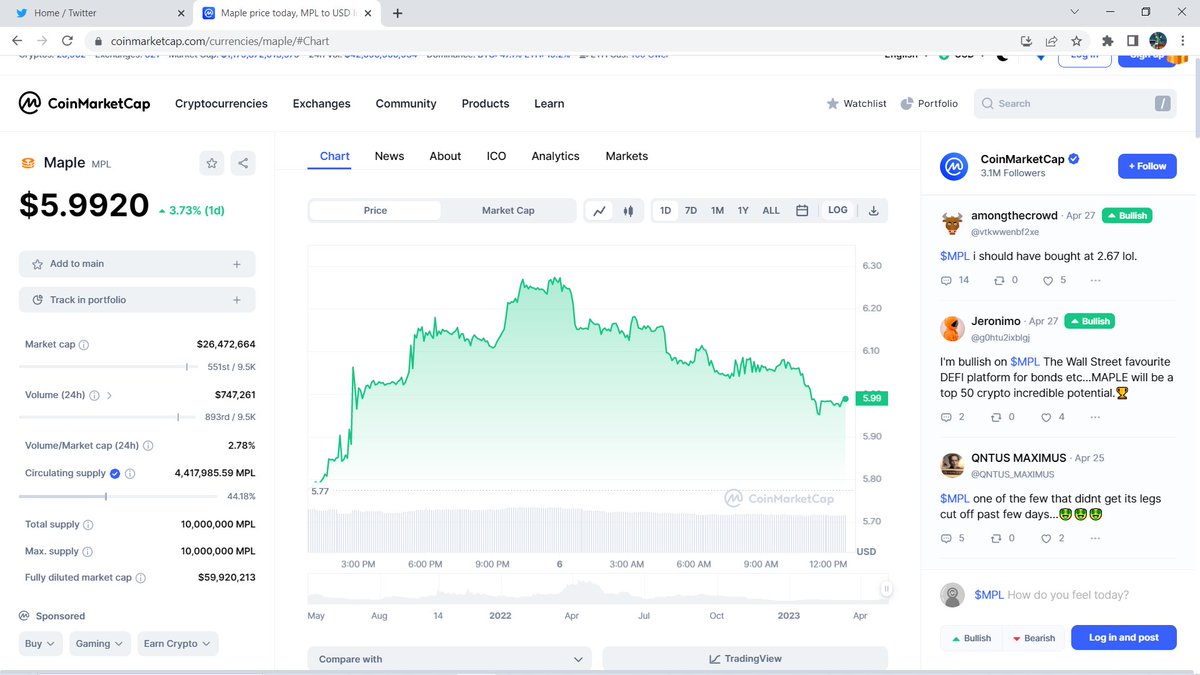1200x675 pixels.
Task: Toggle dark mode moon icon
Action: tap(1002, 57)
